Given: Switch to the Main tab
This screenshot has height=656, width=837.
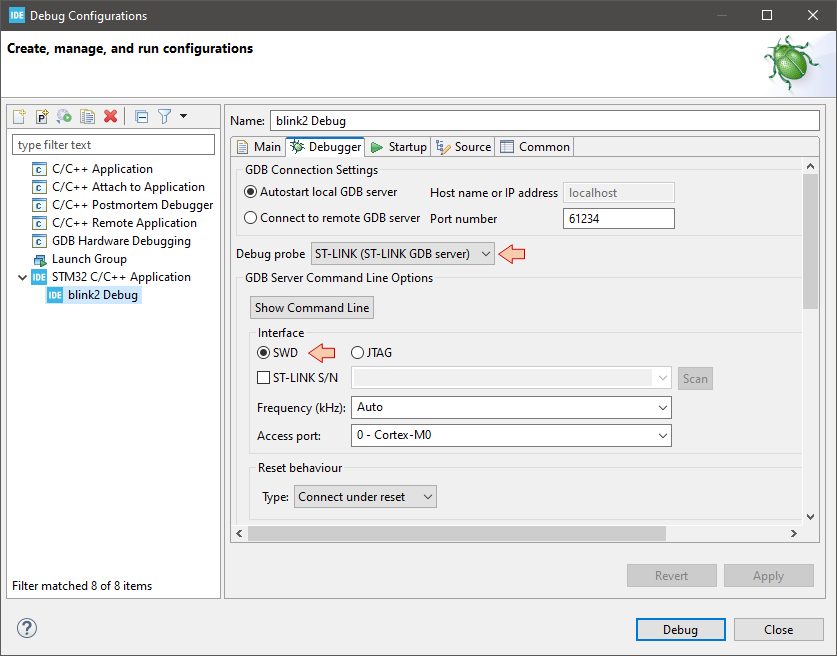Looking at the screenshot, I should click(x=259, y=147).
